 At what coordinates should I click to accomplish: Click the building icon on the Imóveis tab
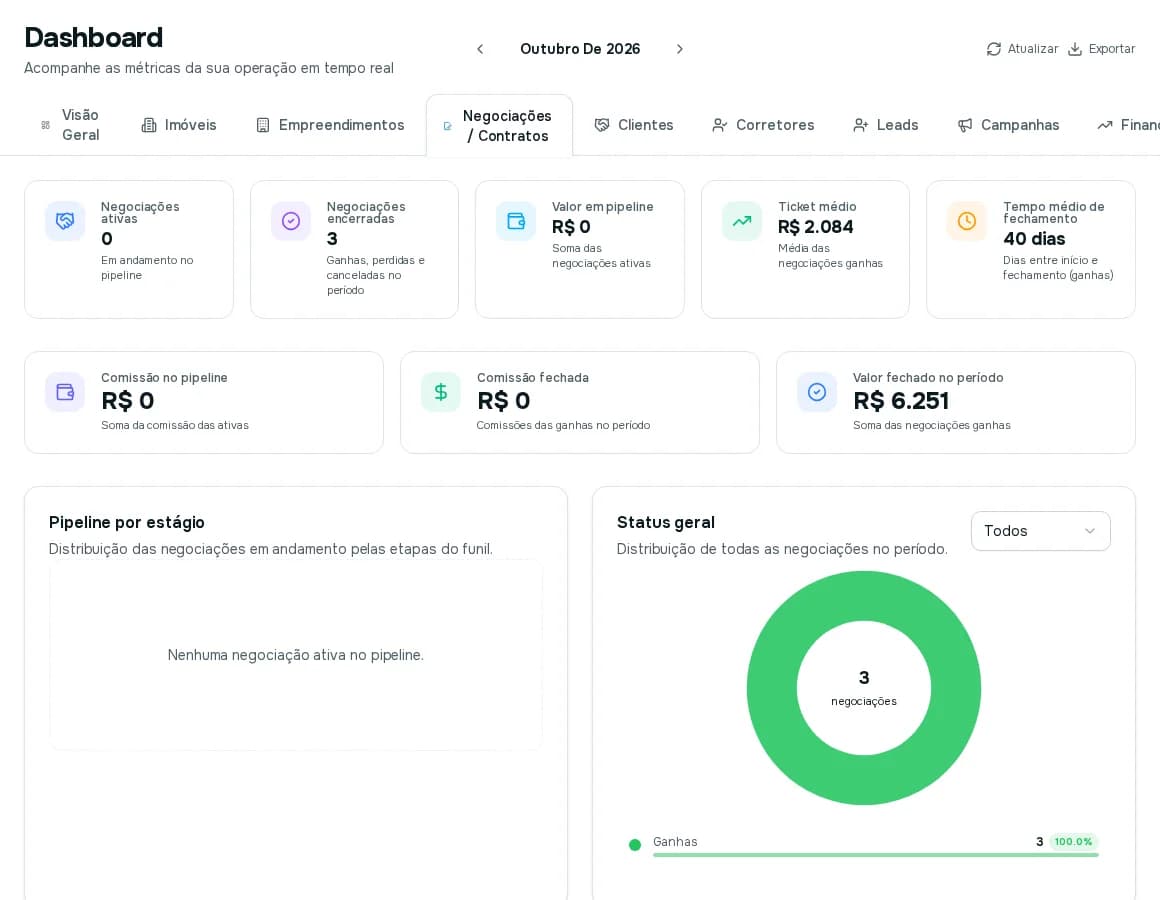(x=149, y=125)
